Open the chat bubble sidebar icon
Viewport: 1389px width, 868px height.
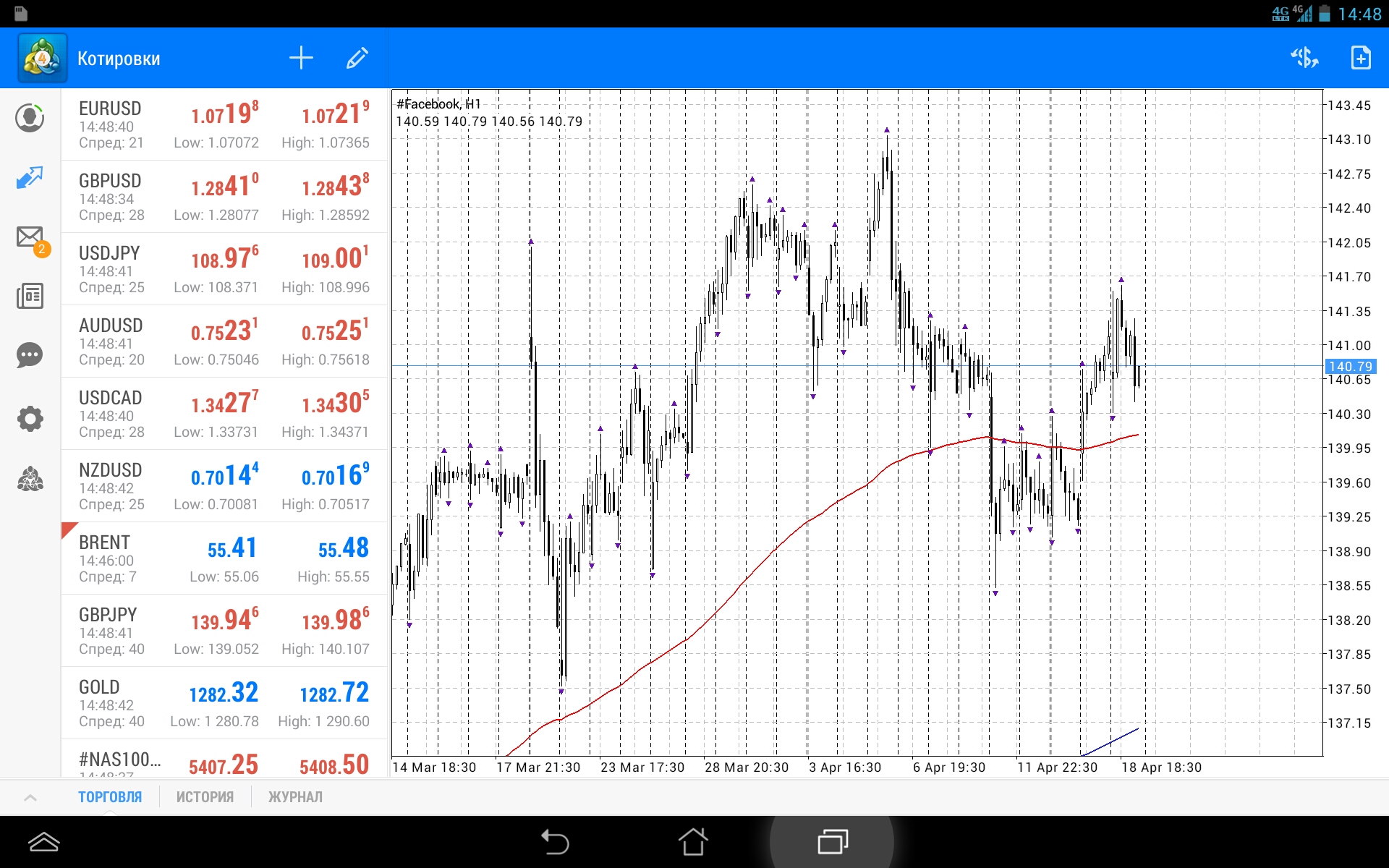click(x=30, y=355)
